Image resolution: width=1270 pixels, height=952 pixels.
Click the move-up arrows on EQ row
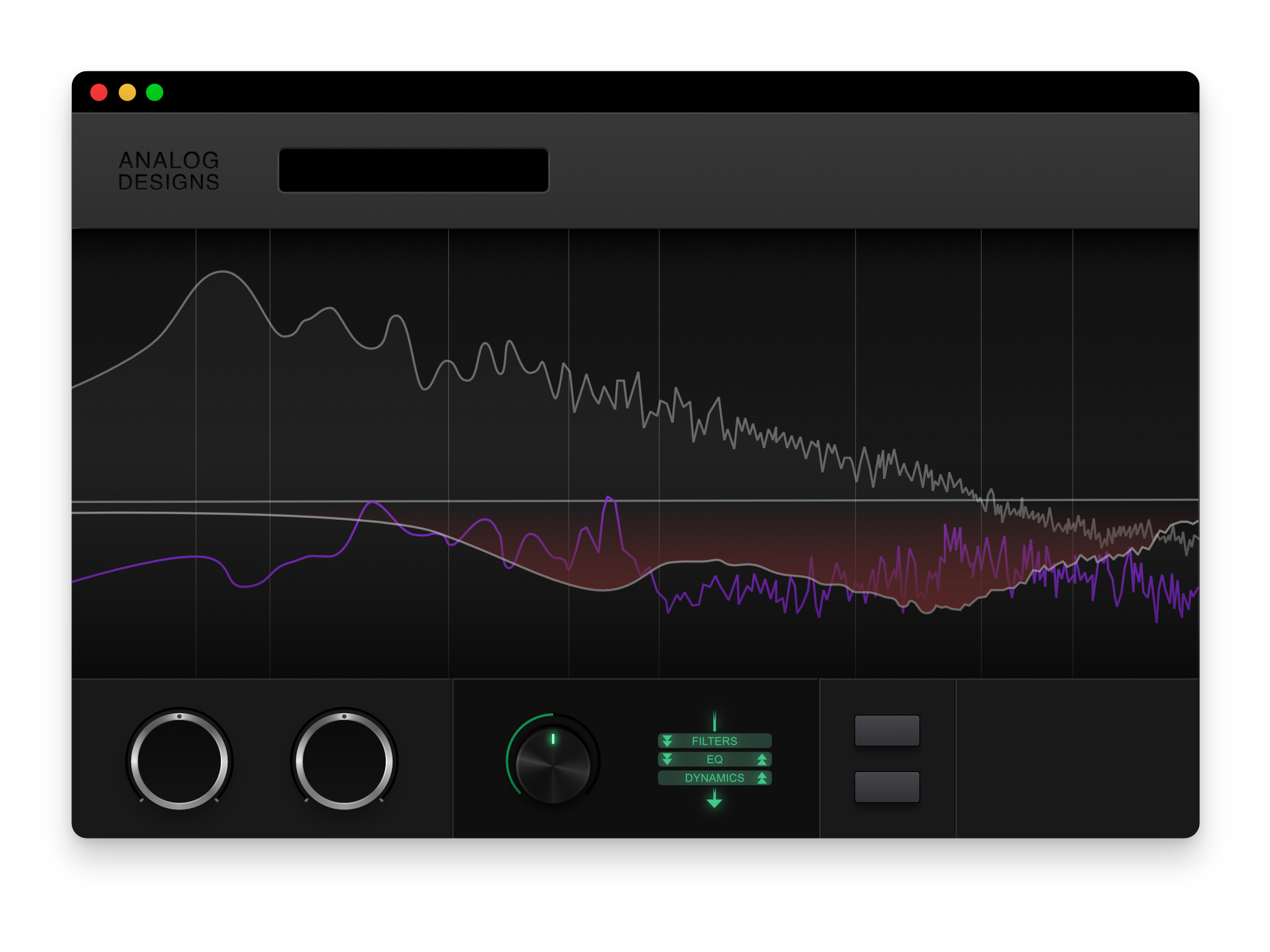762,759
